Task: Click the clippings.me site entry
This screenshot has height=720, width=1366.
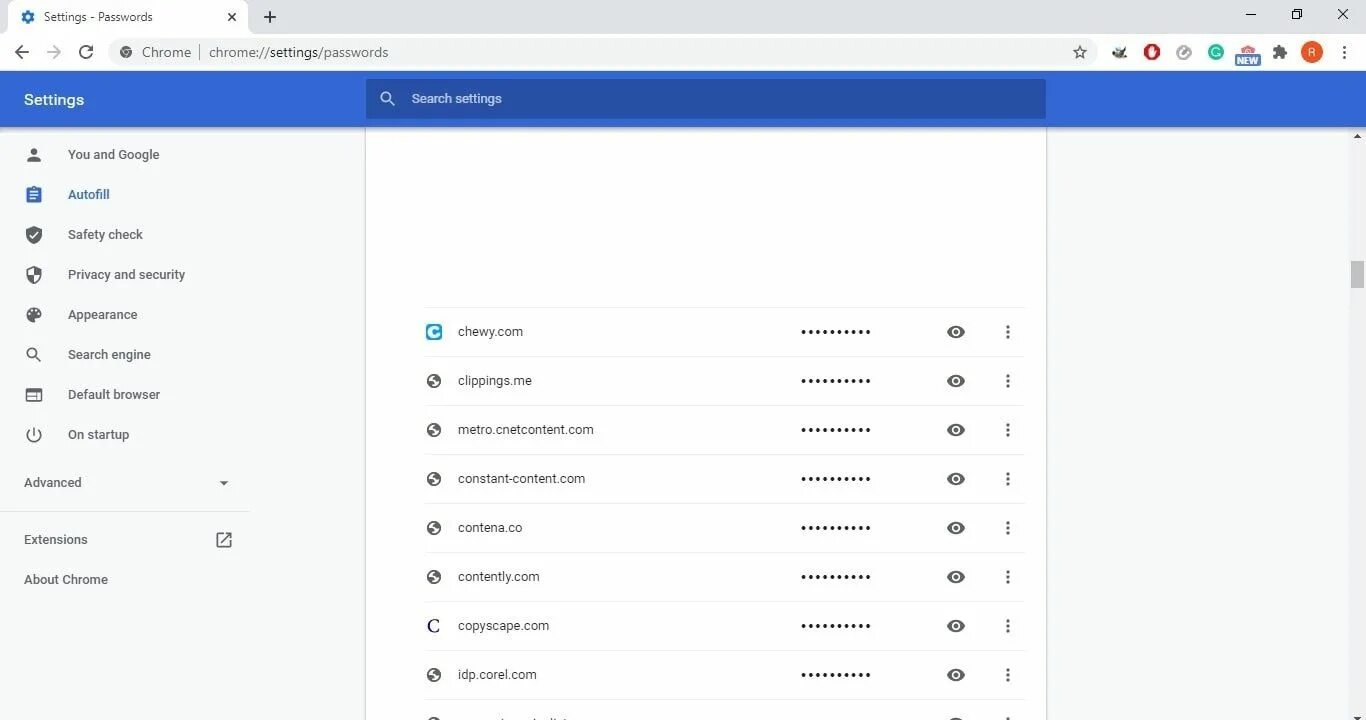Action: [495, 381]
